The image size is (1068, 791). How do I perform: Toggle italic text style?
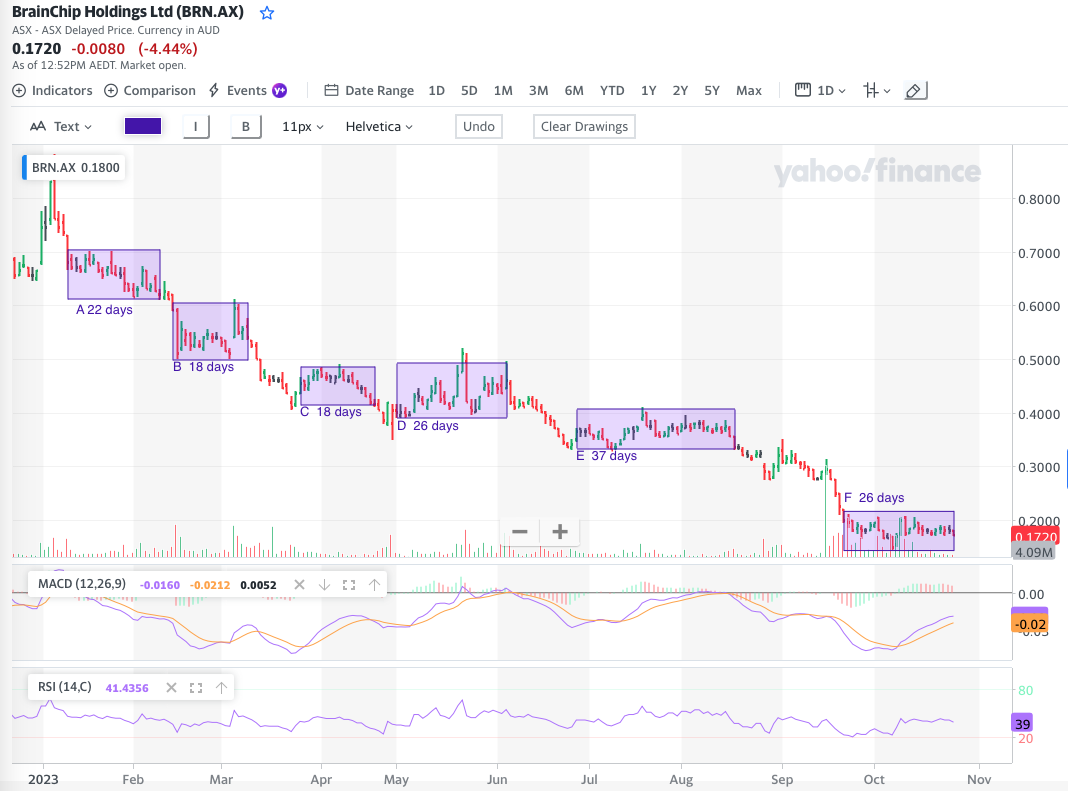[x=196, y=127]
